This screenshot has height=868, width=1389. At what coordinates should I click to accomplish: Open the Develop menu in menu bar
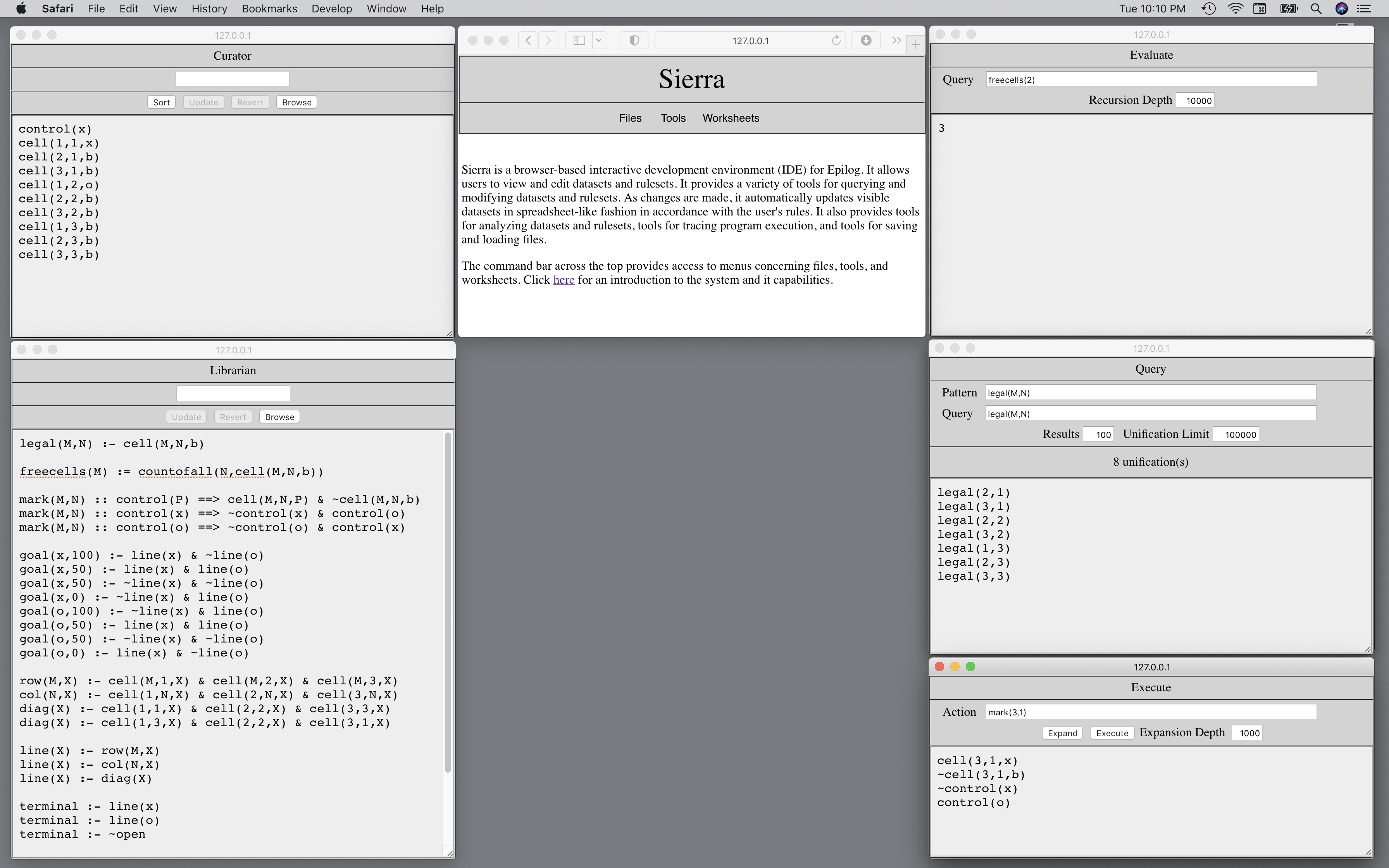331,9
